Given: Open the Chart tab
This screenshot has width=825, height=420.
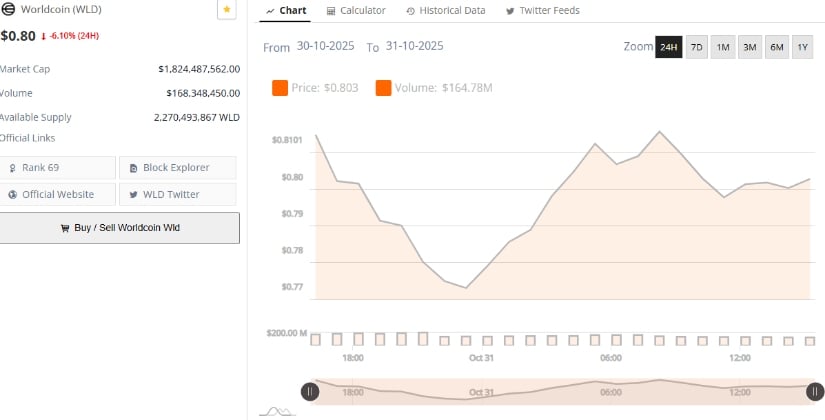Looking at the screenshot, I should (x=286, y=11).
